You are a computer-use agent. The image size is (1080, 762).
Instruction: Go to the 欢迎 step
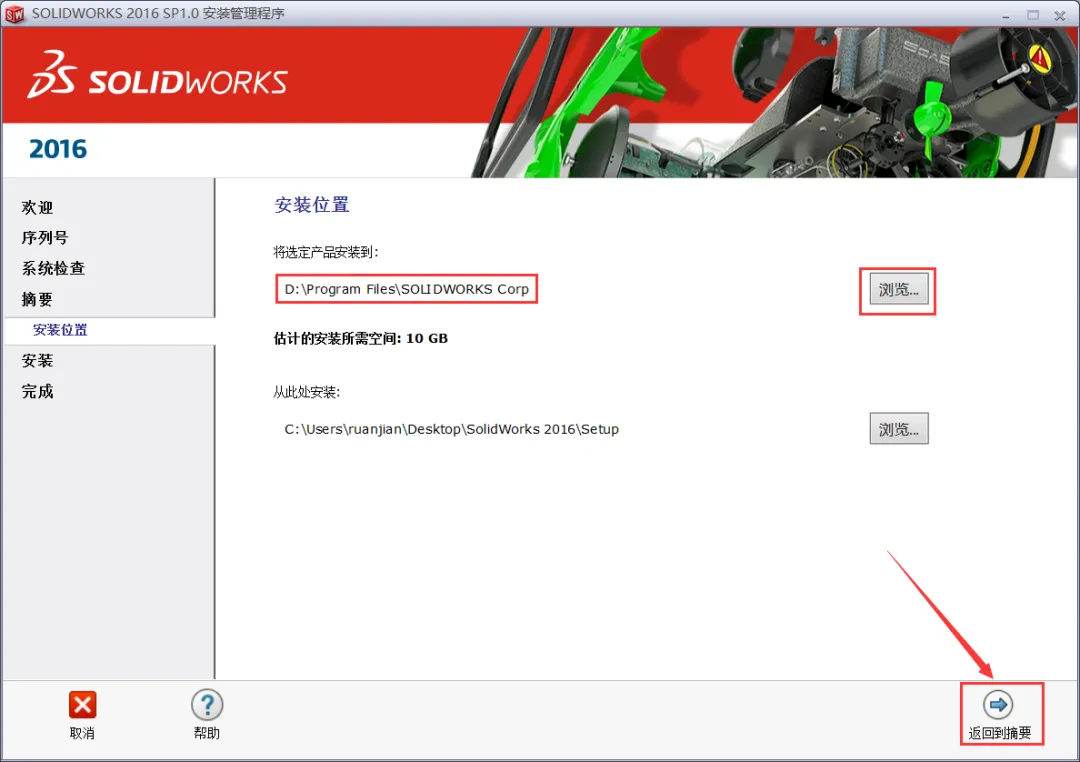[x=37, y=207]
